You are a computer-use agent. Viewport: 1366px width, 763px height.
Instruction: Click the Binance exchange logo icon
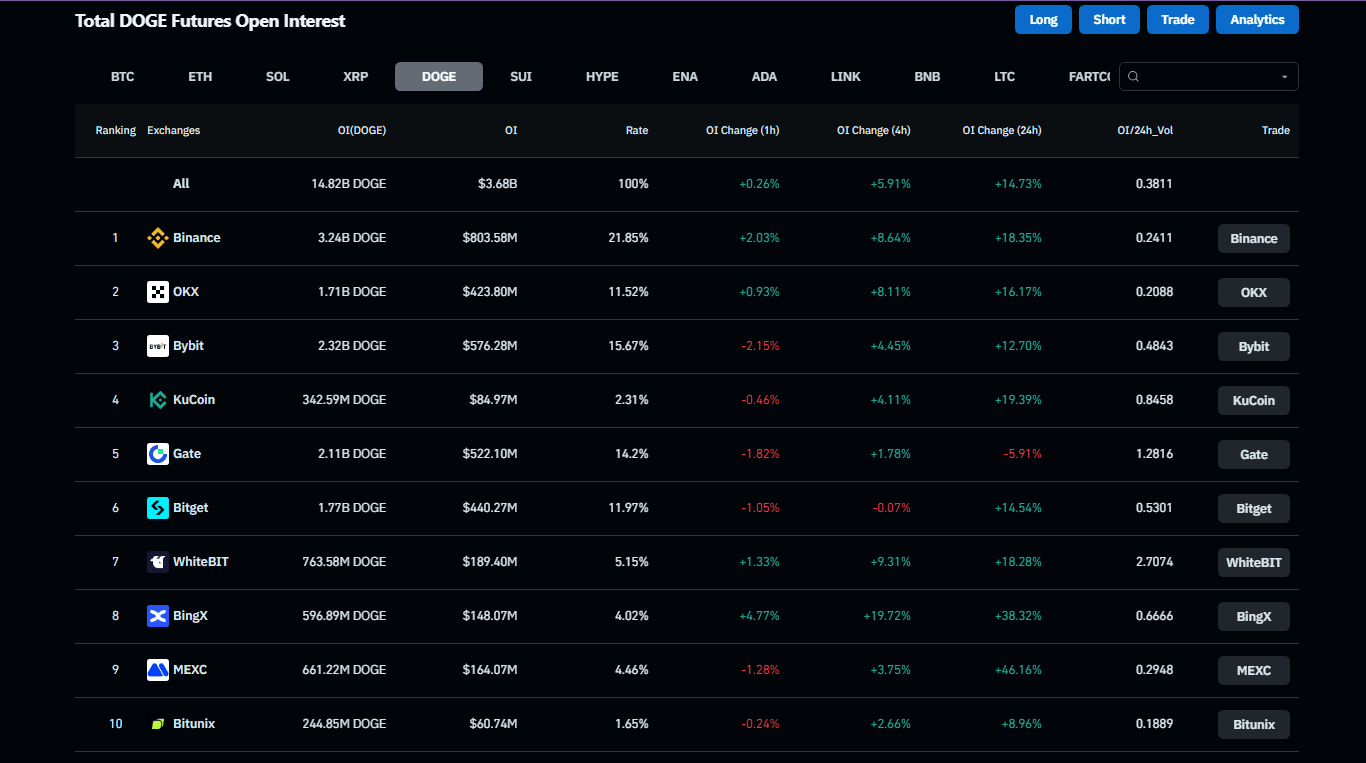(158, 238)
